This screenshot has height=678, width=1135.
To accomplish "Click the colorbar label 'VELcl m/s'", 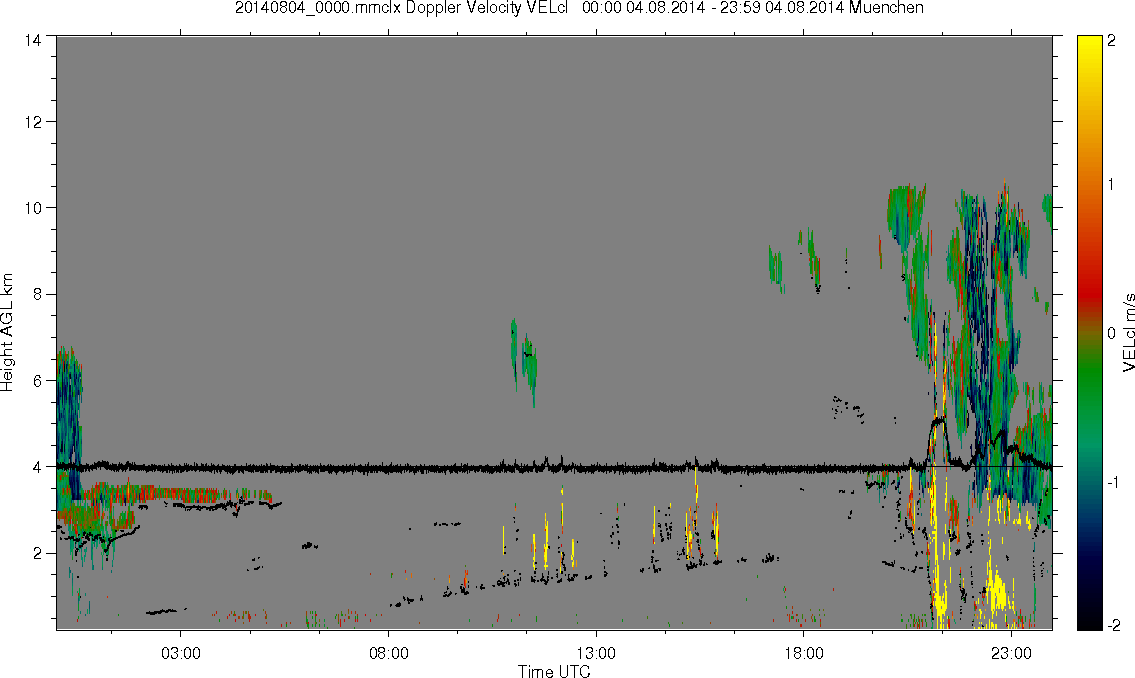I will pos(1128,333).
